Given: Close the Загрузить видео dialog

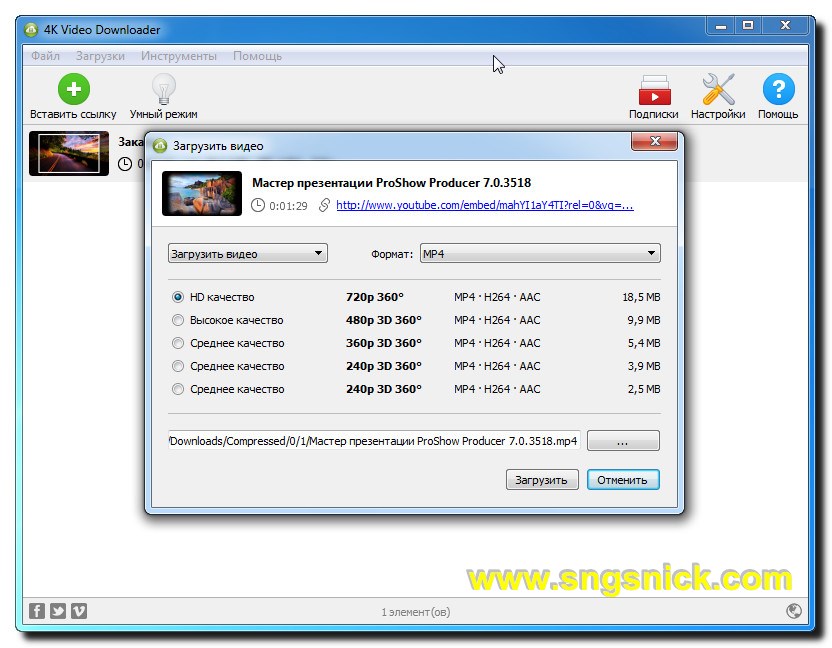Looking at the screenshot, I should point(655,141).
